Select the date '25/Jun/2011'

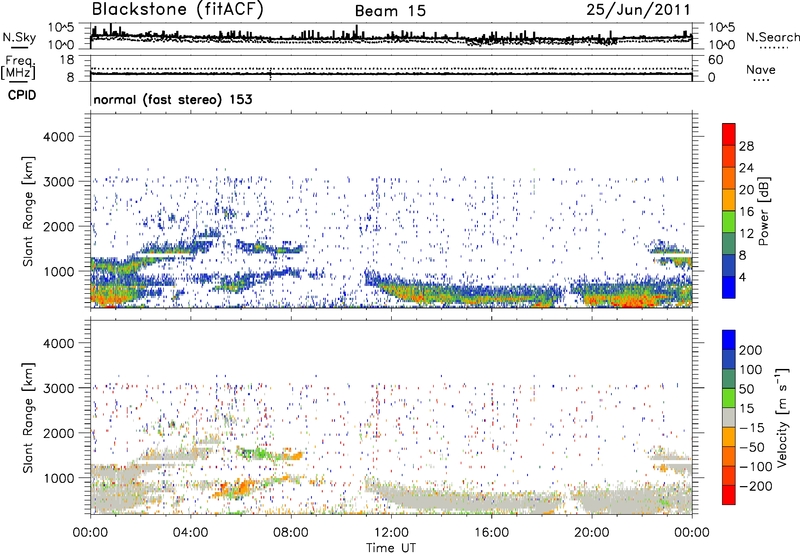[638, 9]
